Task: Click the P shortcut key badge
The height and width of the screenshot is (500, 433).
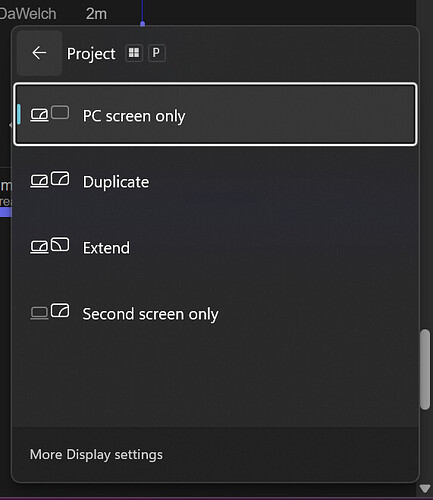Action: point(156,53)
